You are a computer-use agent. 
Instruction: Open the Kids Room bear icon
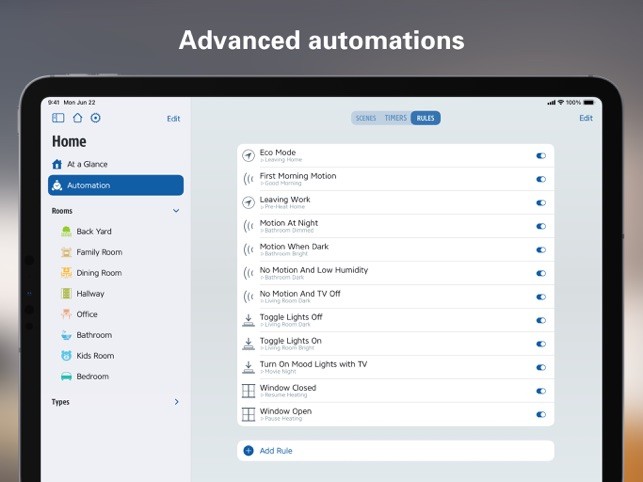point(66,356)
